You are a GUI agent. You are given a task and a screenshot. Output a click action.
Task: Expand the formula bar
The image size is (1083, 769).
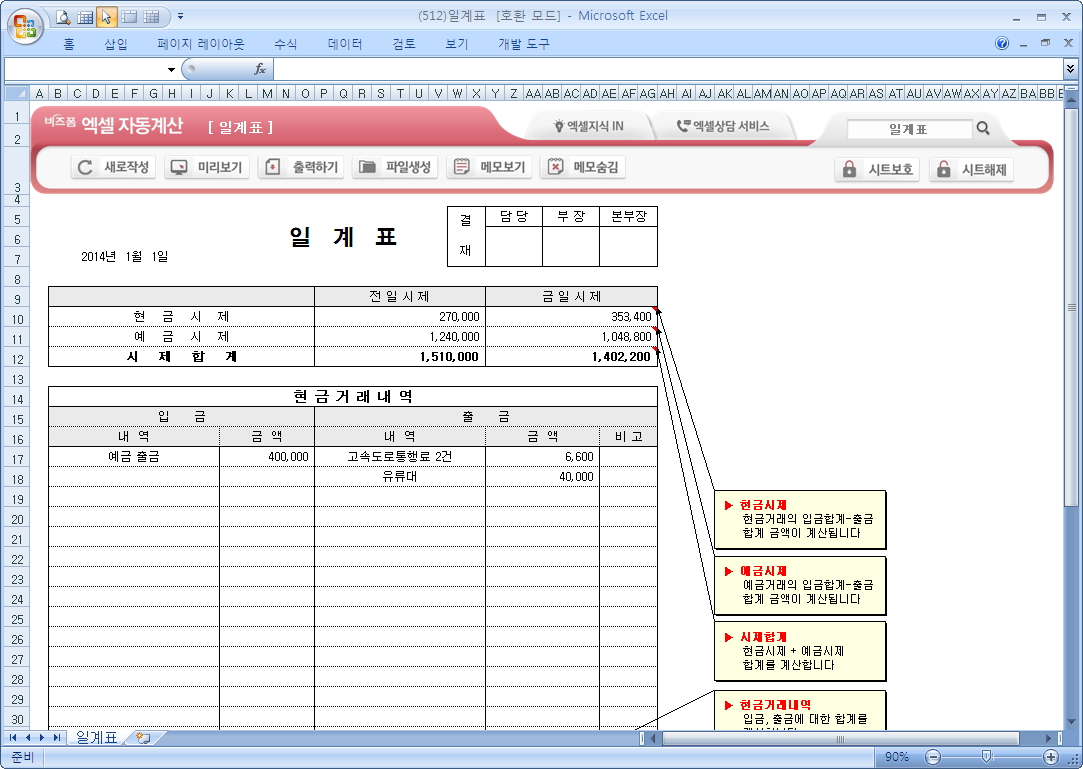click(1071, 69)
